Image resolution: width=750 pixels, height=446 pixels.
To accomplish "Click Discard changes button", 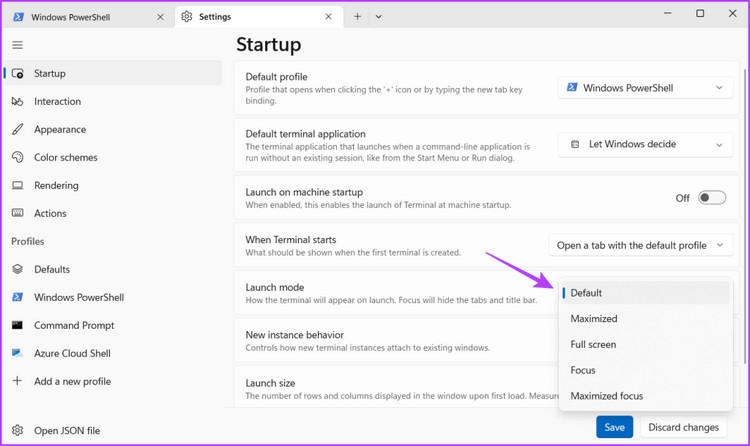I will (x=683, y=427).
